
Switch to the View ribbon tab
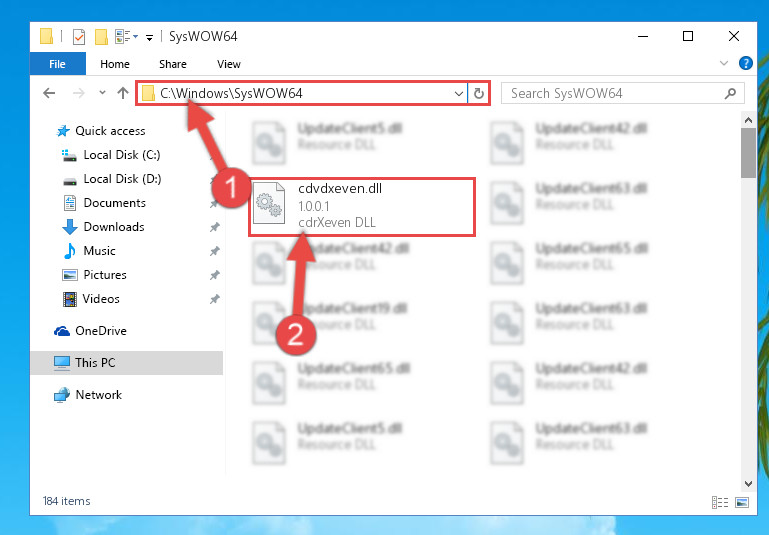tap(229, 64)
